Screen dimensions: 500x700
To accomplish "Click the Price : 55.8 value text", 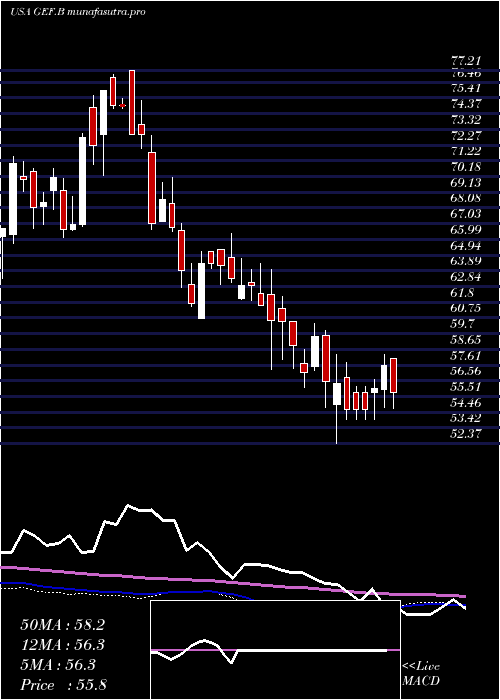I will (x=63, y=685).
